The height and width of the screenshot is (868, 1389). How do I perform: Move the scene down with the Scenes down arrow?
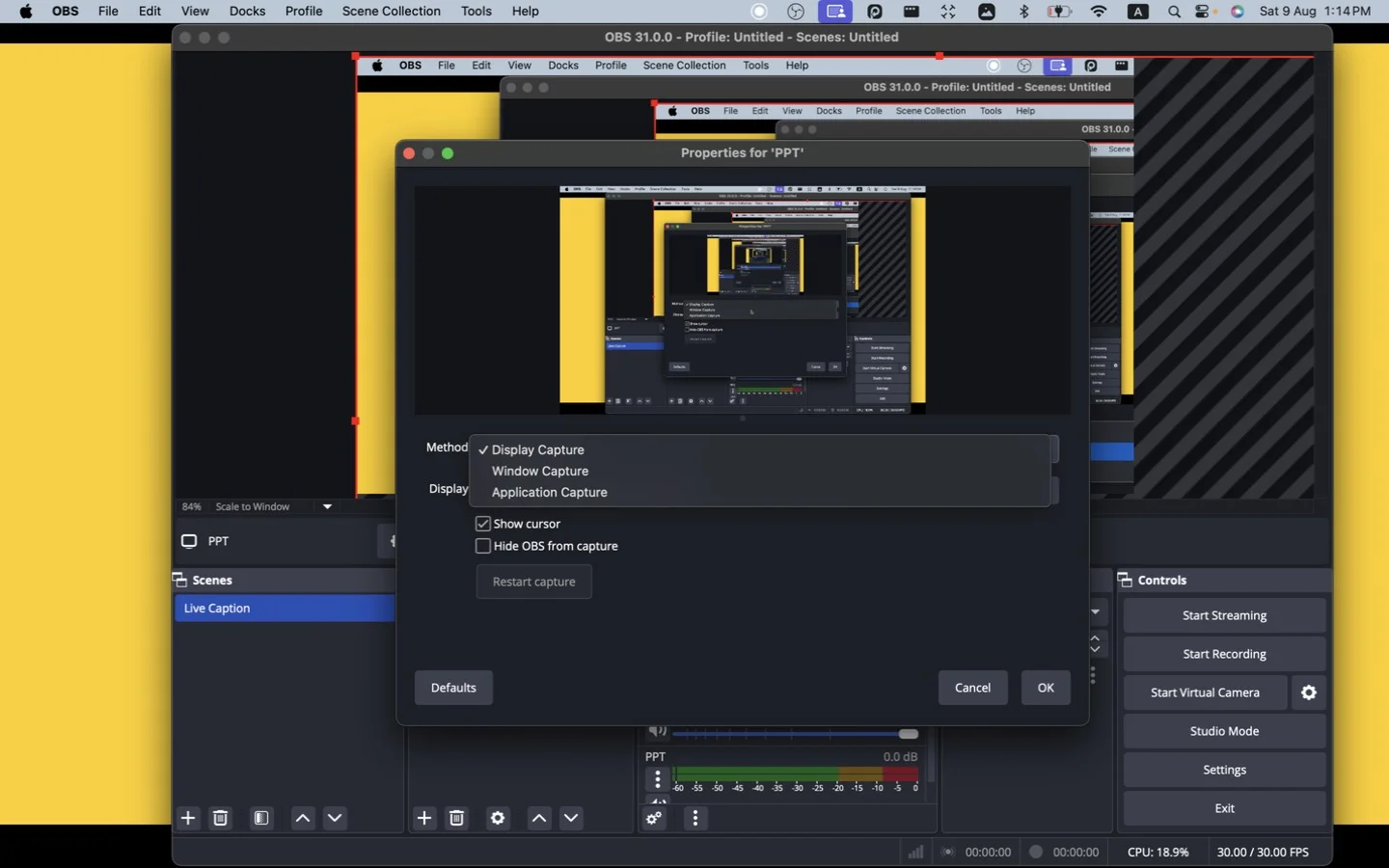click(335, 818)
